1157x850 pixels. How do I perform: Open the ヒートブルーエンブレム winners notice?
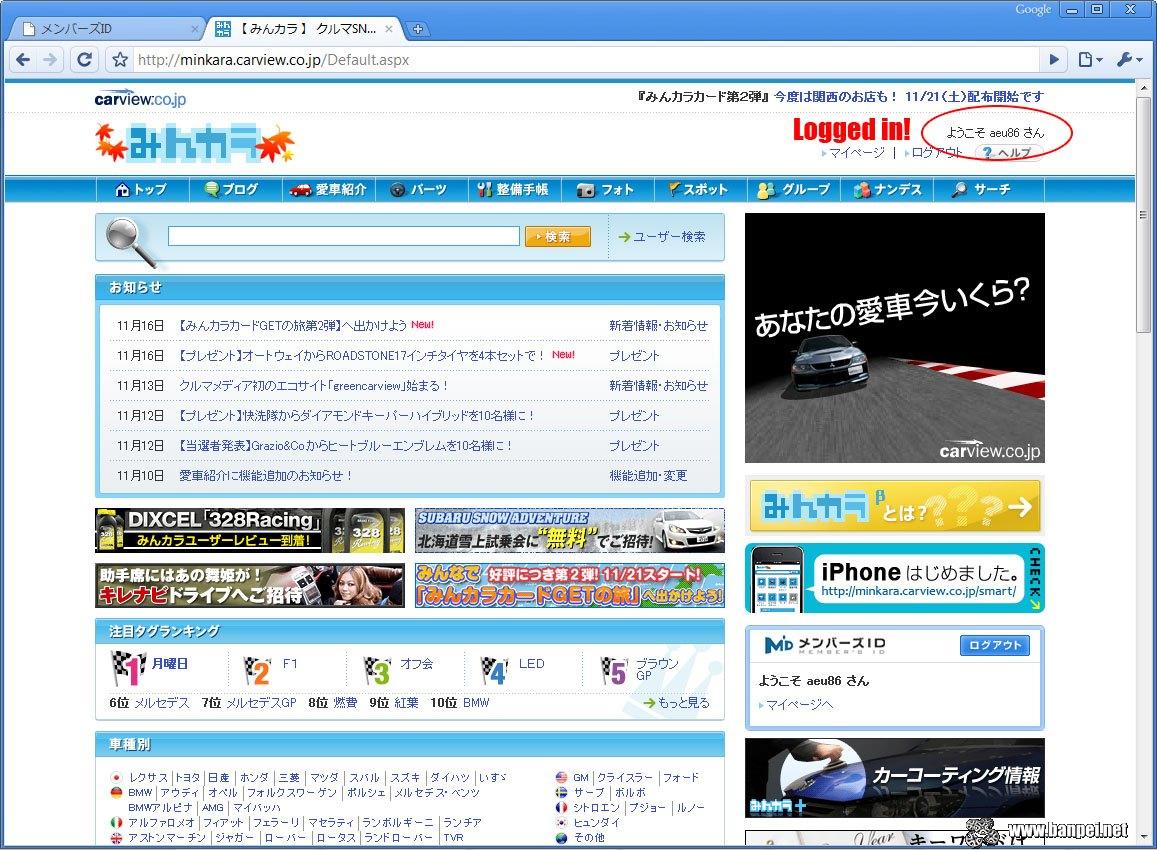click(345, 446)
